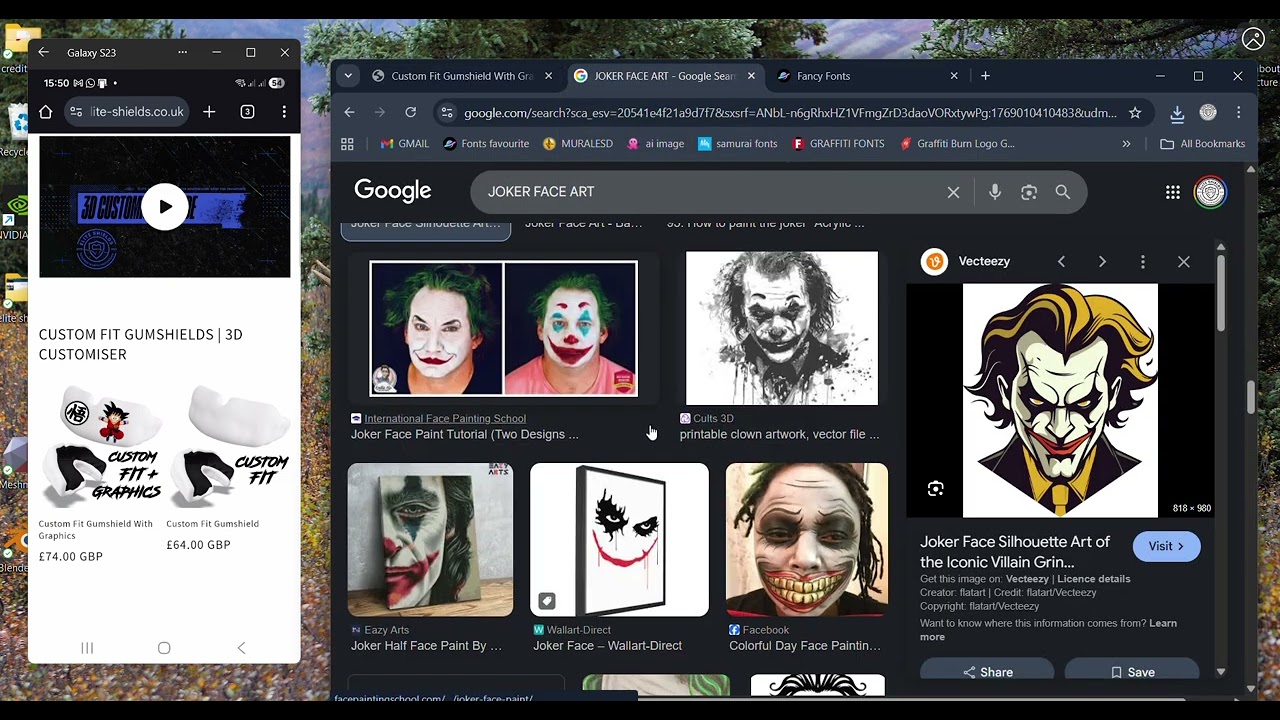Click the £64.00 Custom Fit Gumshield title
1280x720 pixels.
tap(212, 523)
